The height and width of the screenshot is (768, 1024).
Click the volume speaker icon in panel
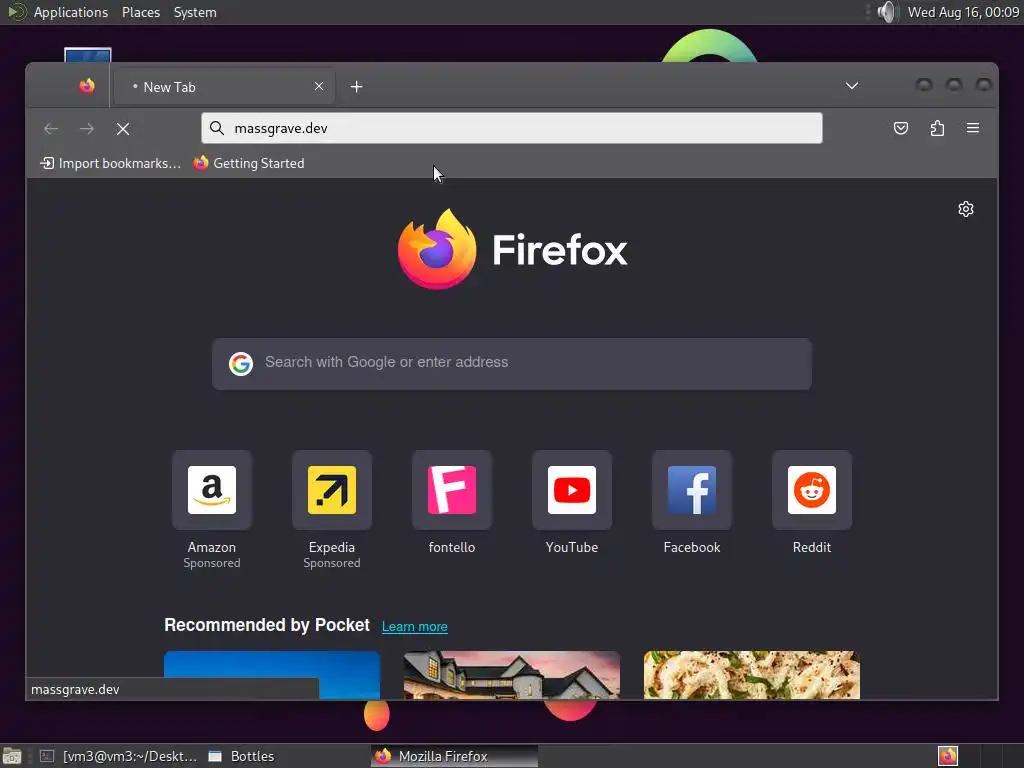[887, 12]
